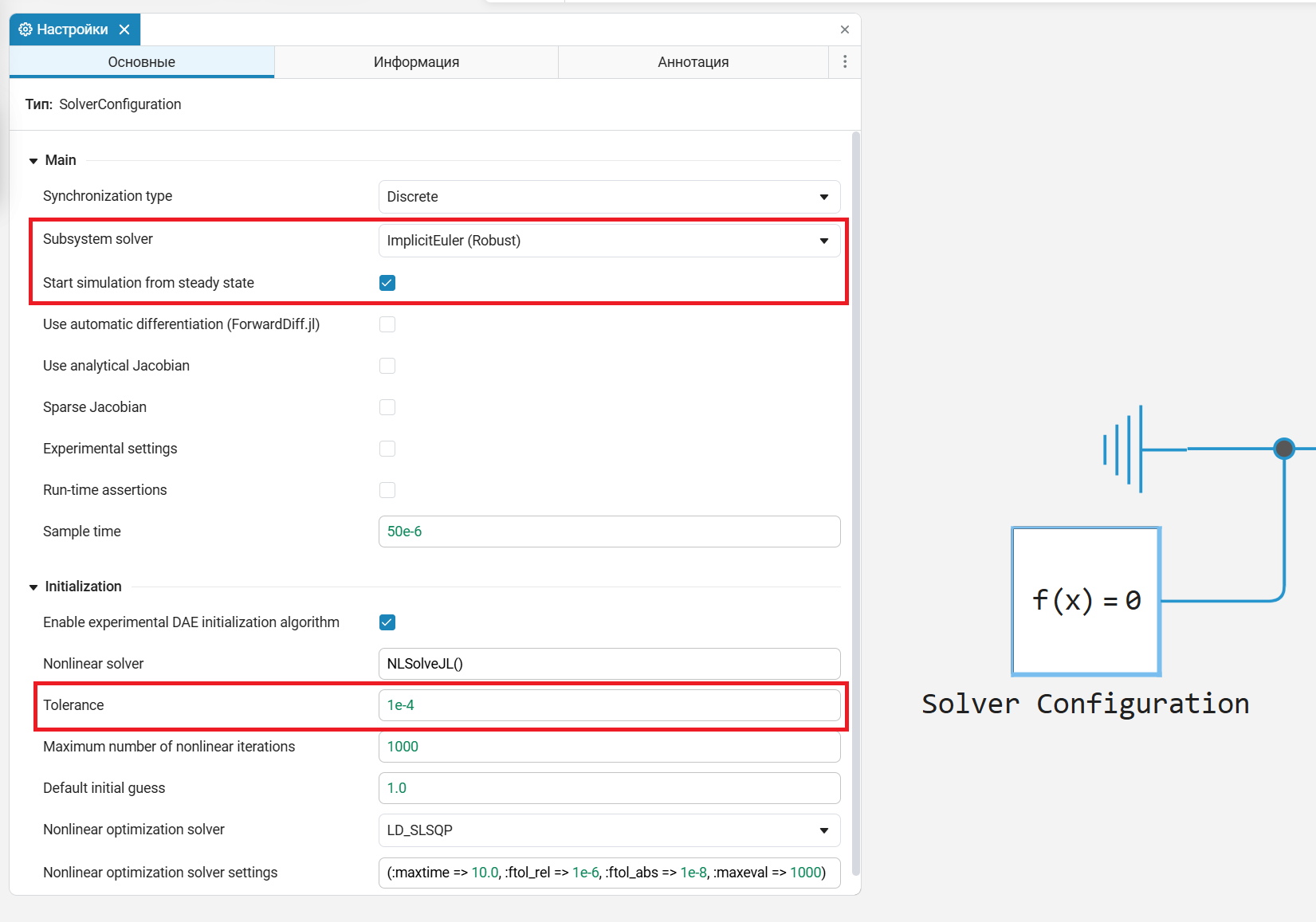The image size is (1316, 922).
Task: Close the Настройки tab with X
Action: click(124, 29)
